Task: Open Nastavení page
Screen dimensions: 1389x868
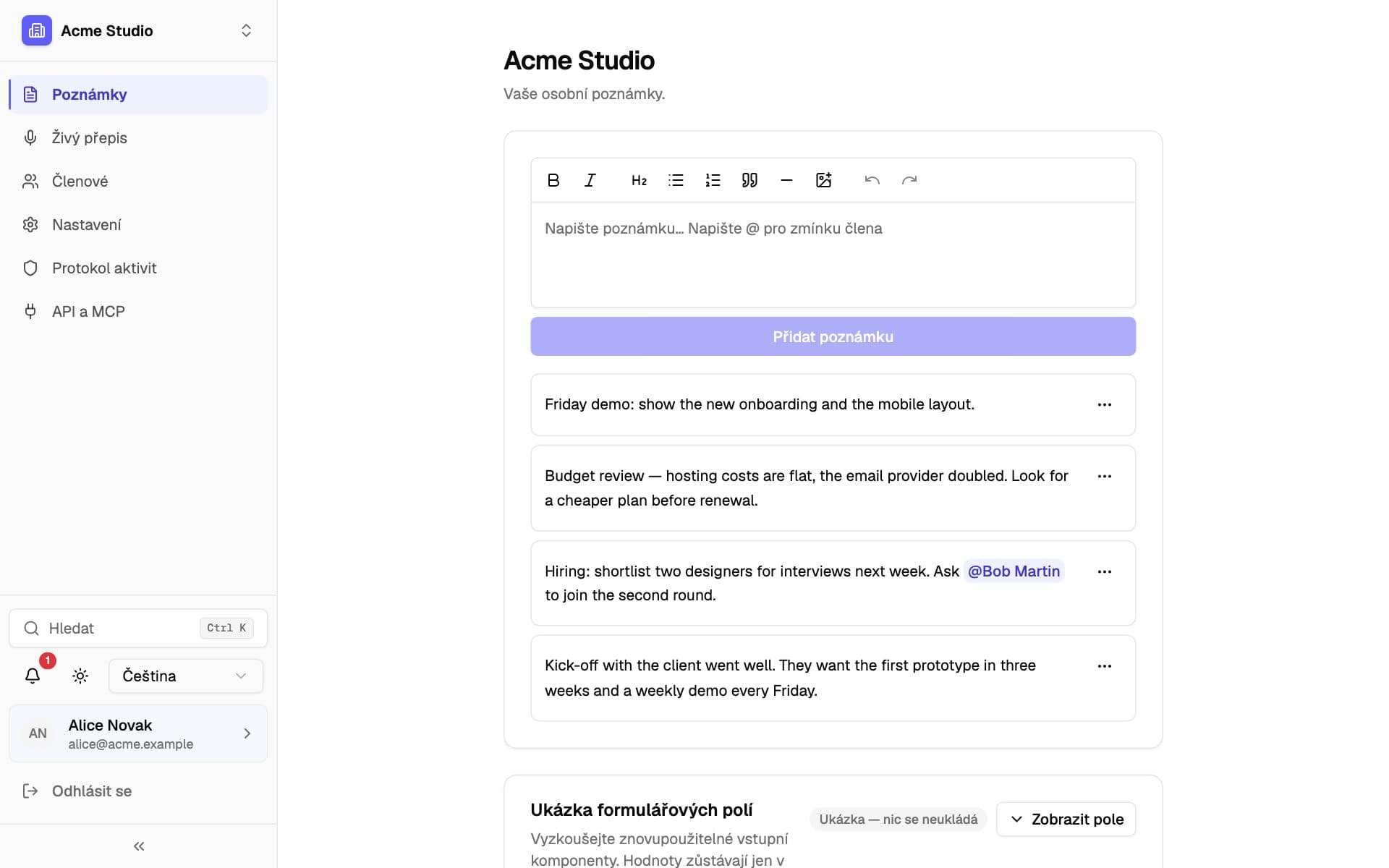Action: pos(138,224)
